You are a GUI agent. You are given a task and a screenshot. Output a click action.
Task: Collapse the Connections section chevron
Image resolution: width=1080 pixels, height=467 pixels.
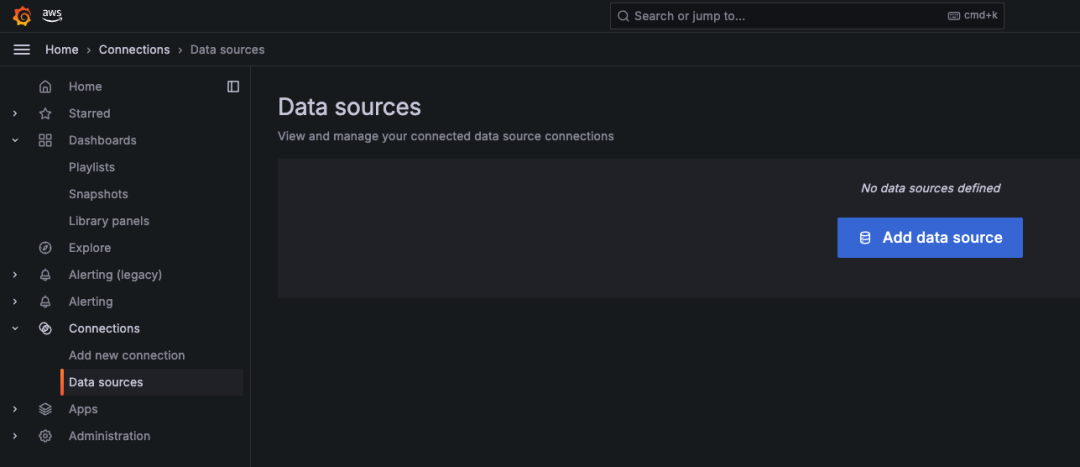pos(15,329)
